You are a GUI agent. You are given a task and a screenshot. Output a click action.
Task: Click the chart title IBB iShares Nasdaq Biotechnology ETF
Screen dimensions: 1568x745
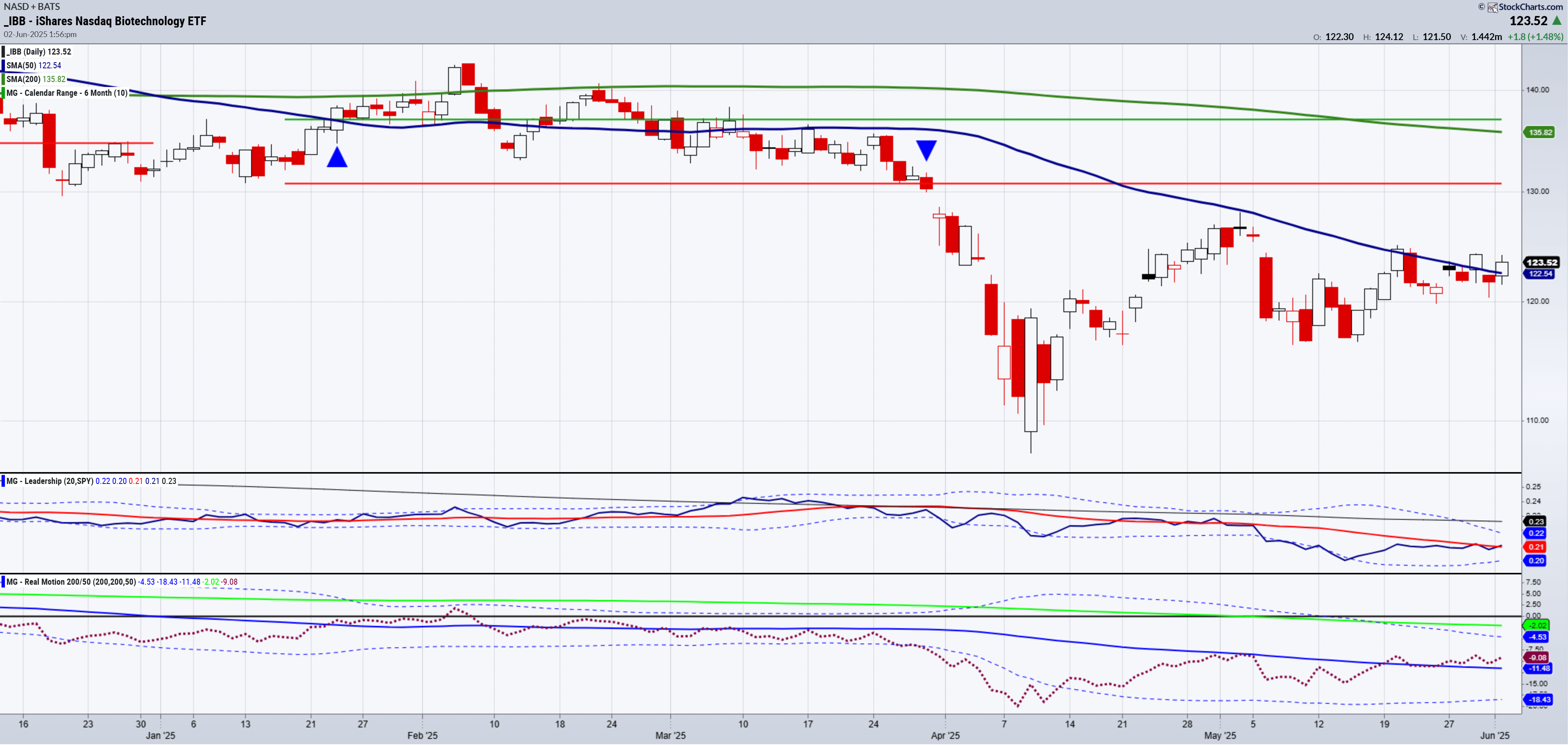(105, 21)
